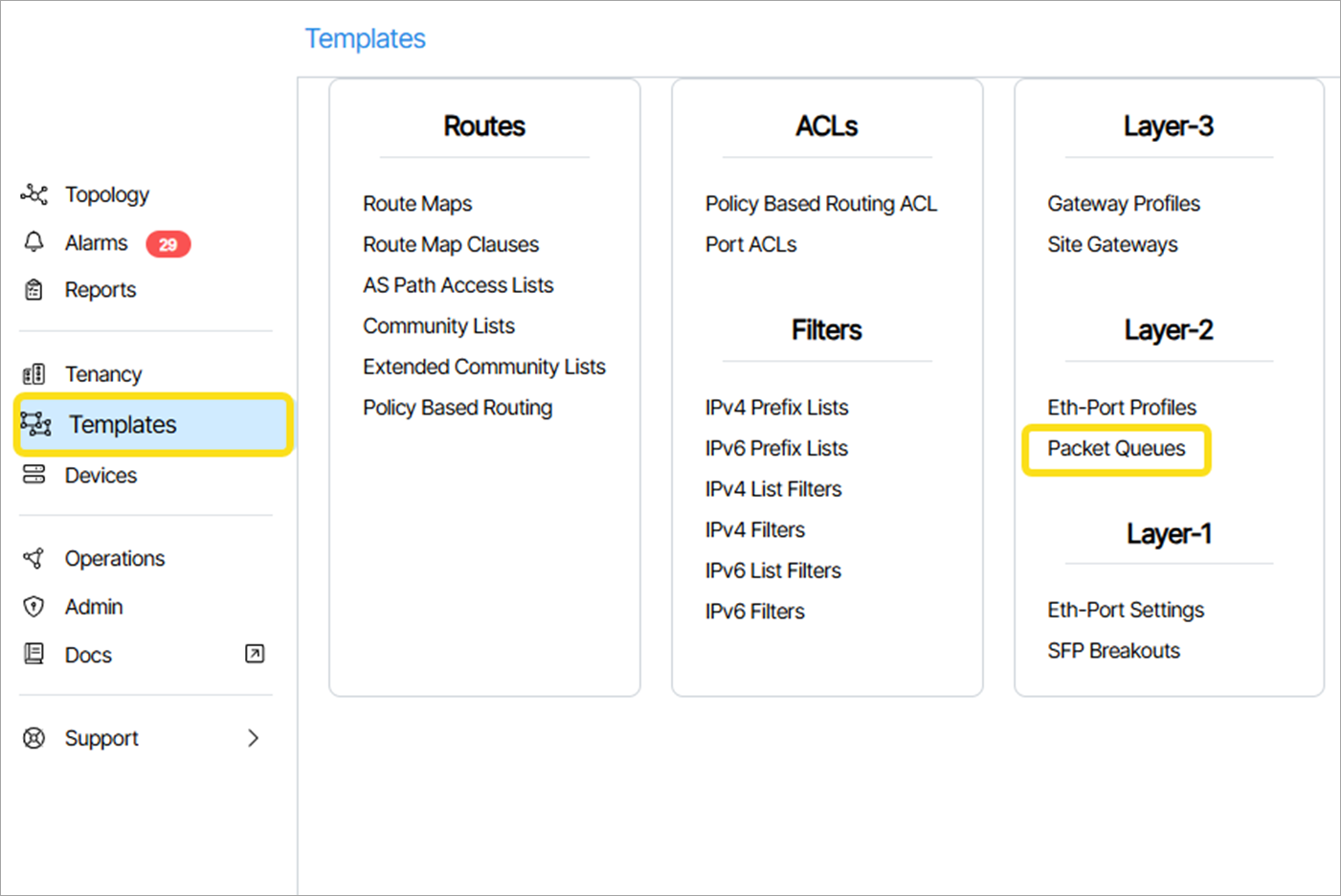This screenshot has height=896, width=1341.
Task: Click the Templates page heading
Action: pos(365,39)
